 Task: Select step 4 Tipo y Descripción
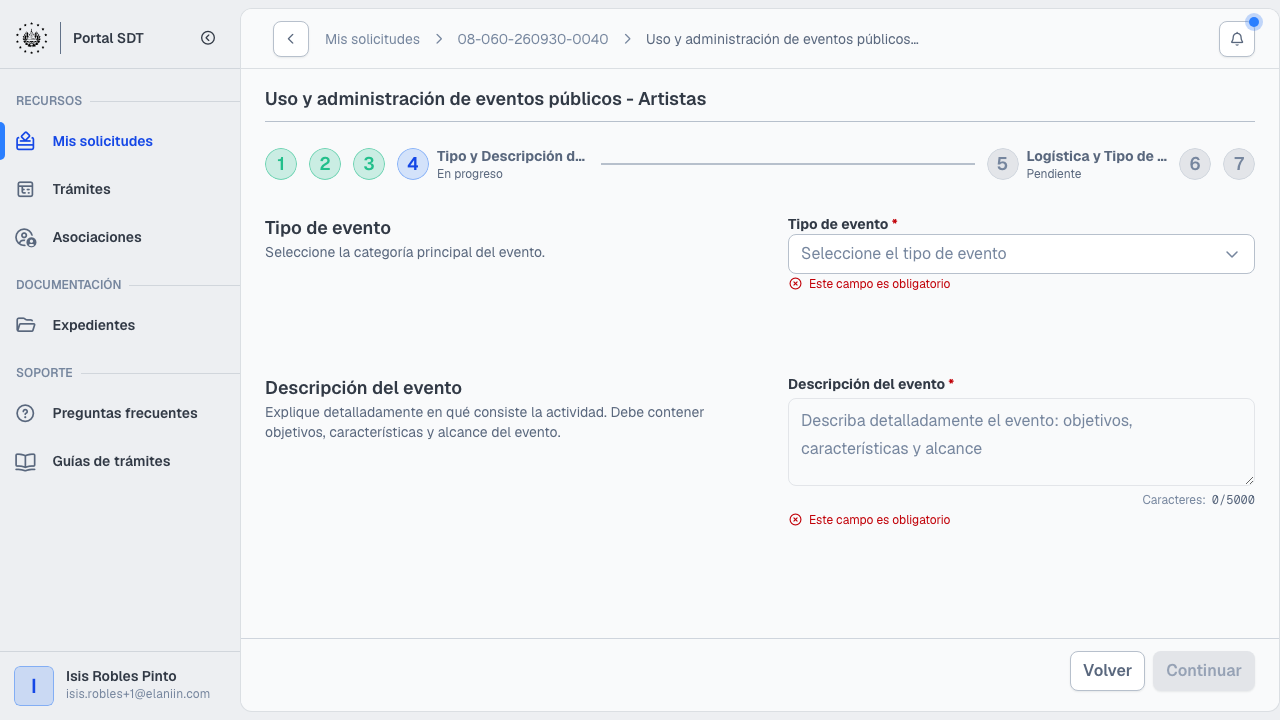click(492, 164)
